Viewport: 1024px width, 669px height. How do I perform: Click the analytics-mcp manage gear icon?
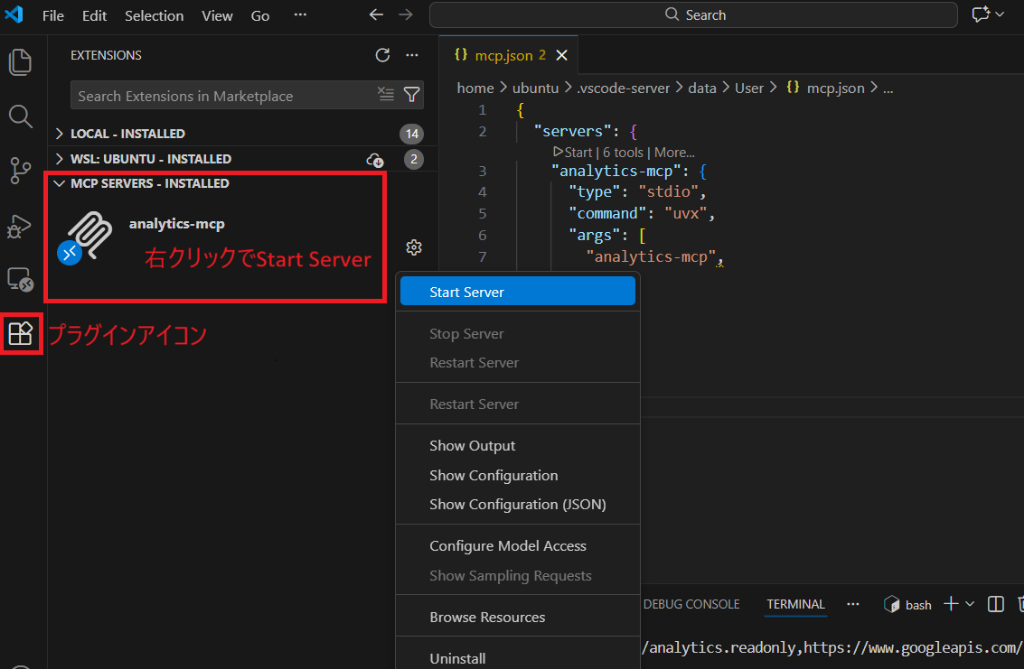(414, 247)
